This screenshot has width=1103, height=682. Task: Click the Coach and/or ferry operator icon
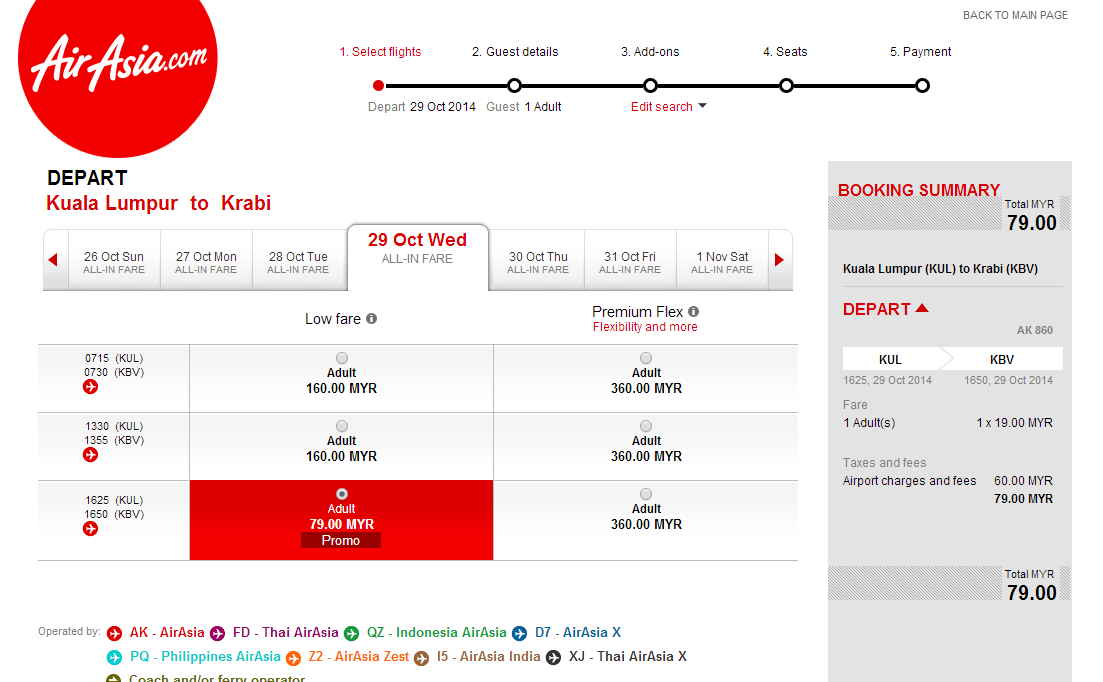click(x=113, y=678)
